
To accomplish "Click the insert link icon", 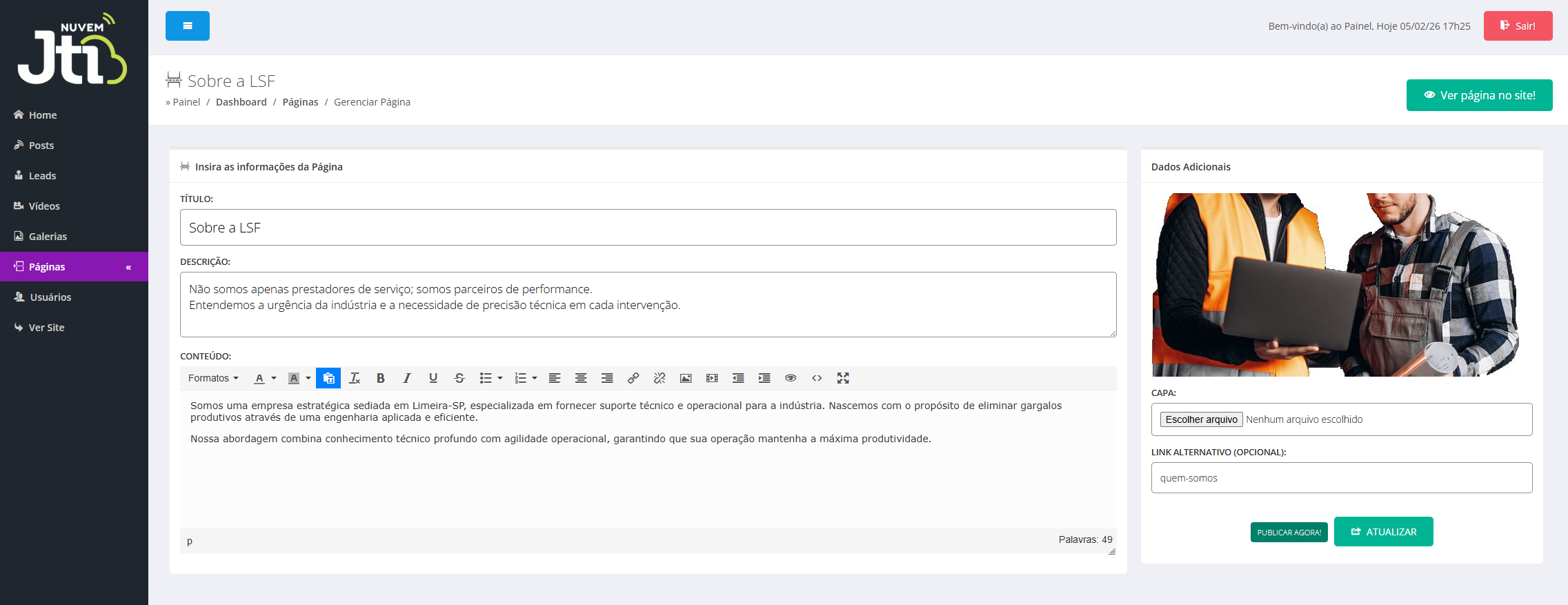I will point(633,378).
